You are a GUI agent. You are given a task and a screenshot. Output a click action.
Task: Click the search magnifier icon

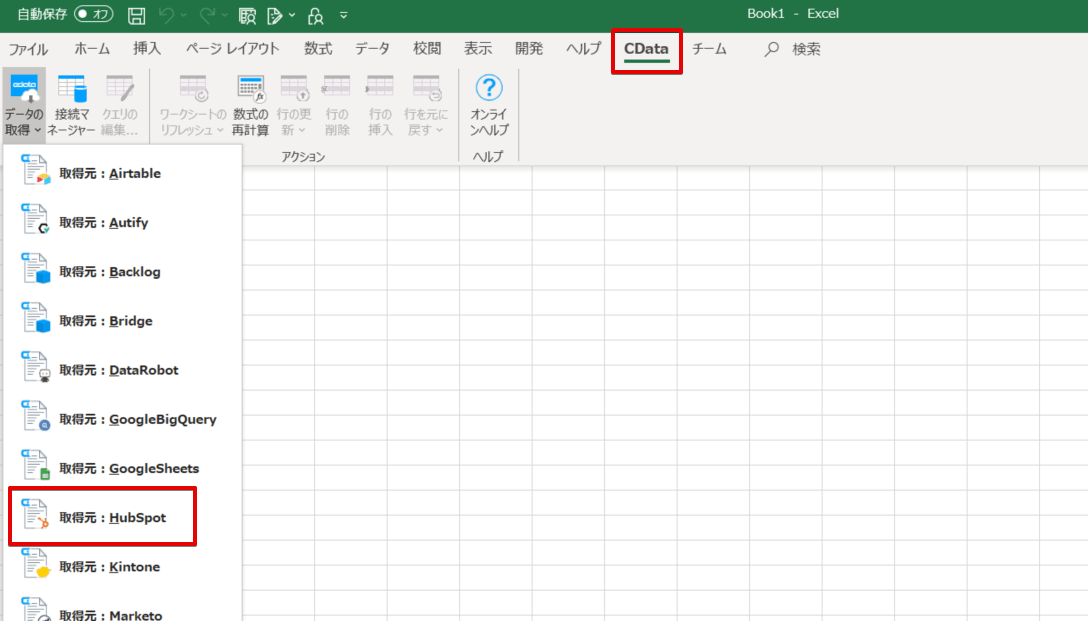tap(772, 49)
